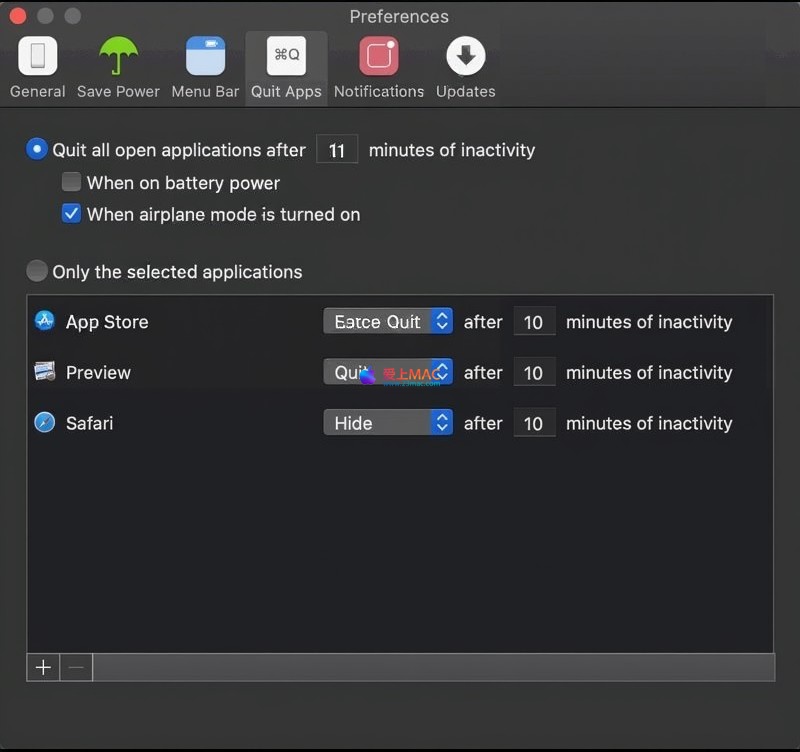Click Safari's minutes of inactivity field

point(533,423)
